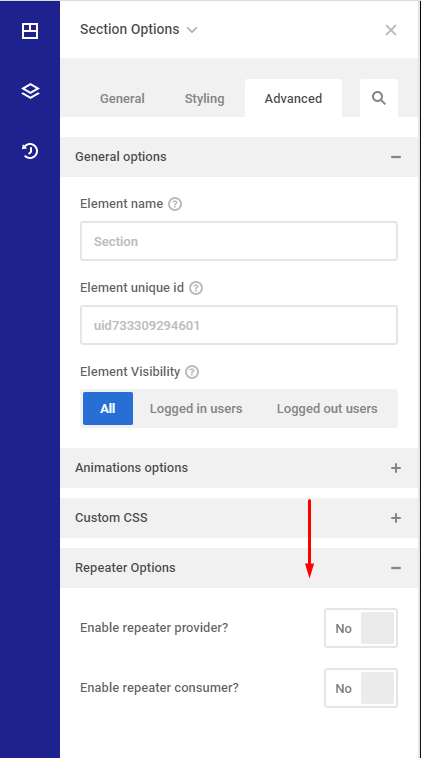Screen dimensions: 421x758
Task: Click help icon beside Element unique id
Action: tap(196, 288)
